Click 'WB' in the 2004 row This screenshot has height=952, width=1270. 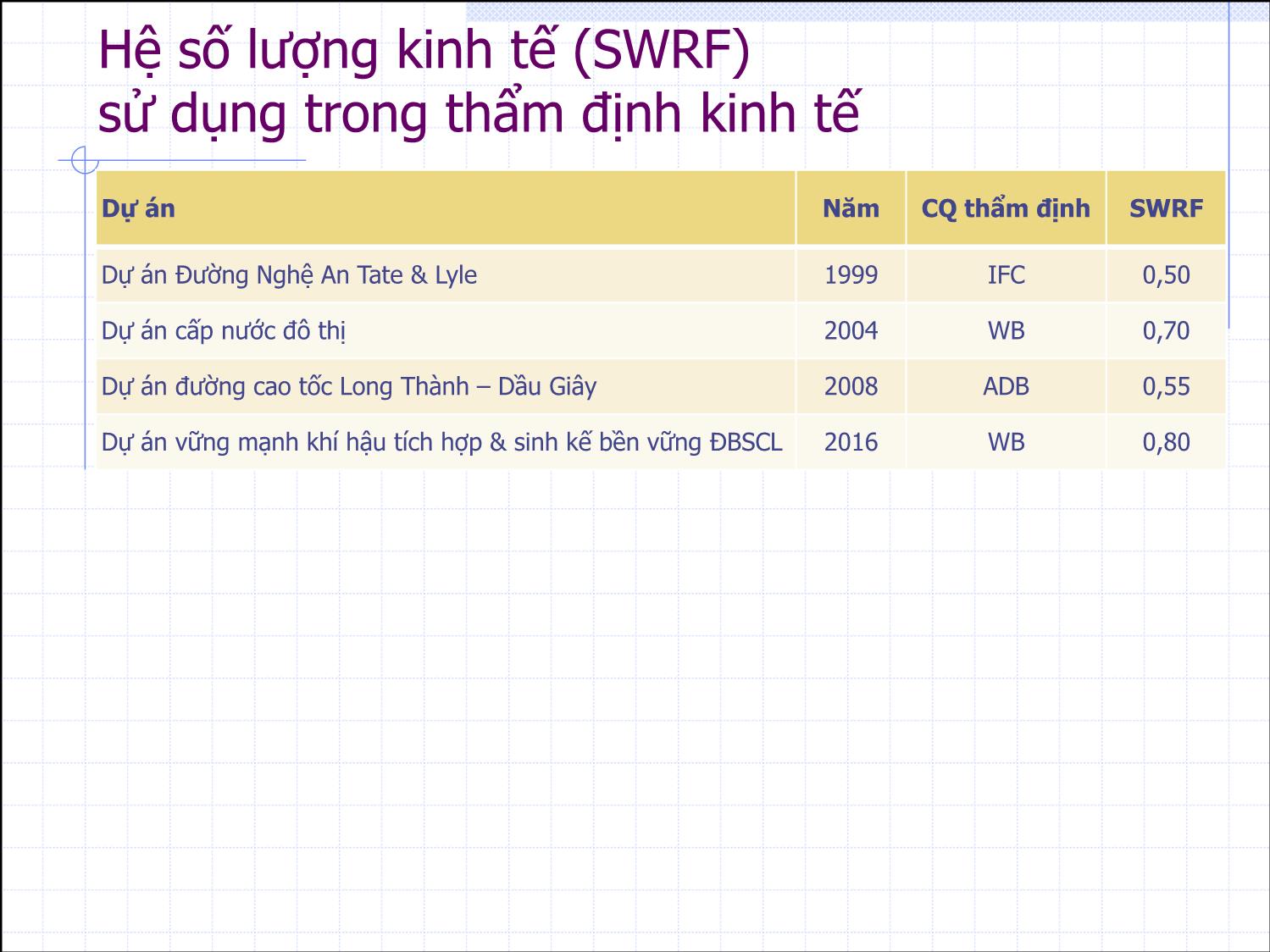click(1006, 330)
